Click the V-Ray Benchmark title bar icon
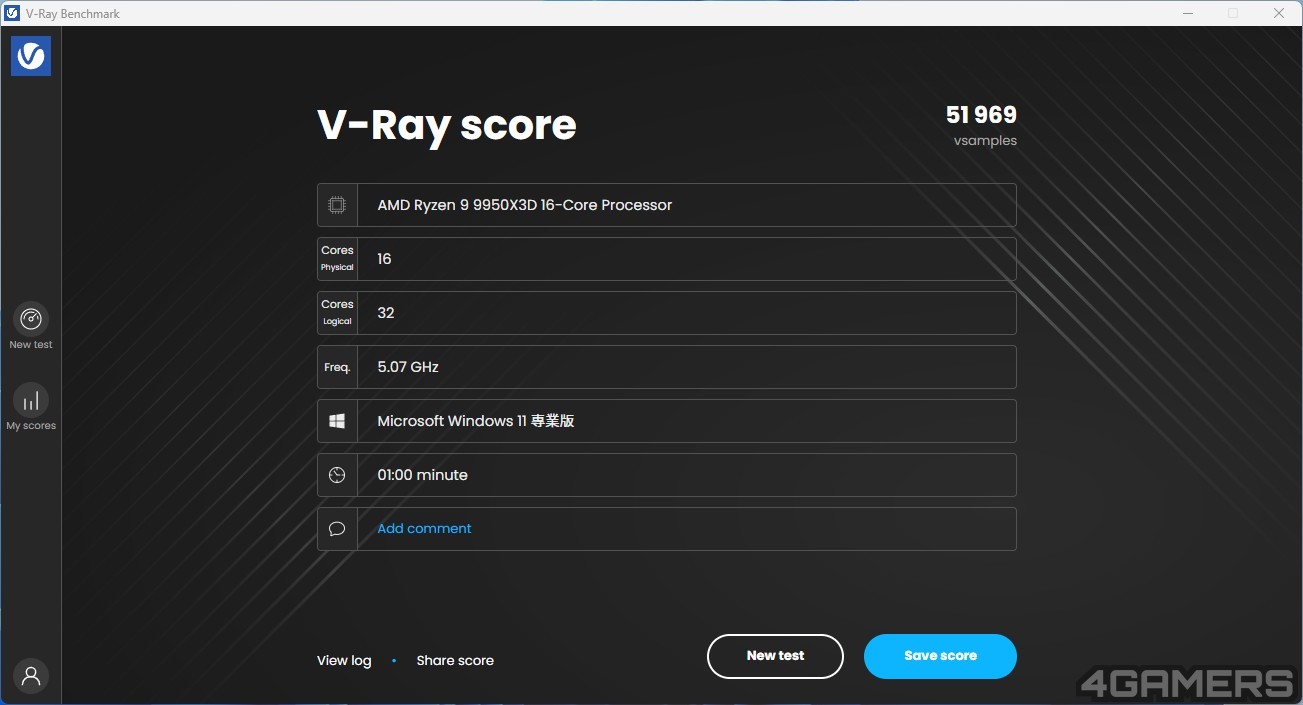 pos(12,13)
